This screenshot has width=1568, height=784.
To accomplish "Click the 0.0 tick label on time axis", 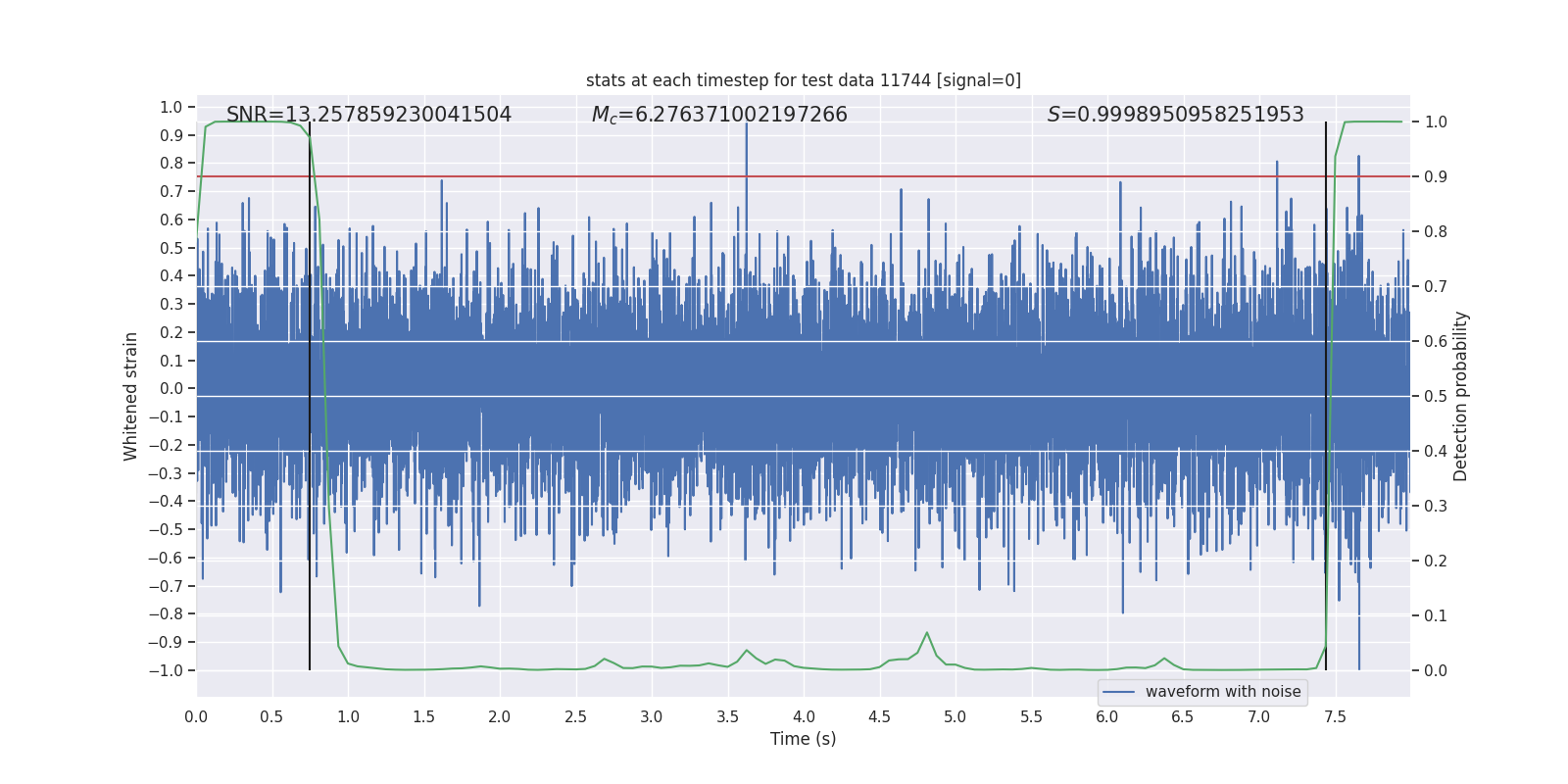I will pyautogui.click(x=196, y=717).
